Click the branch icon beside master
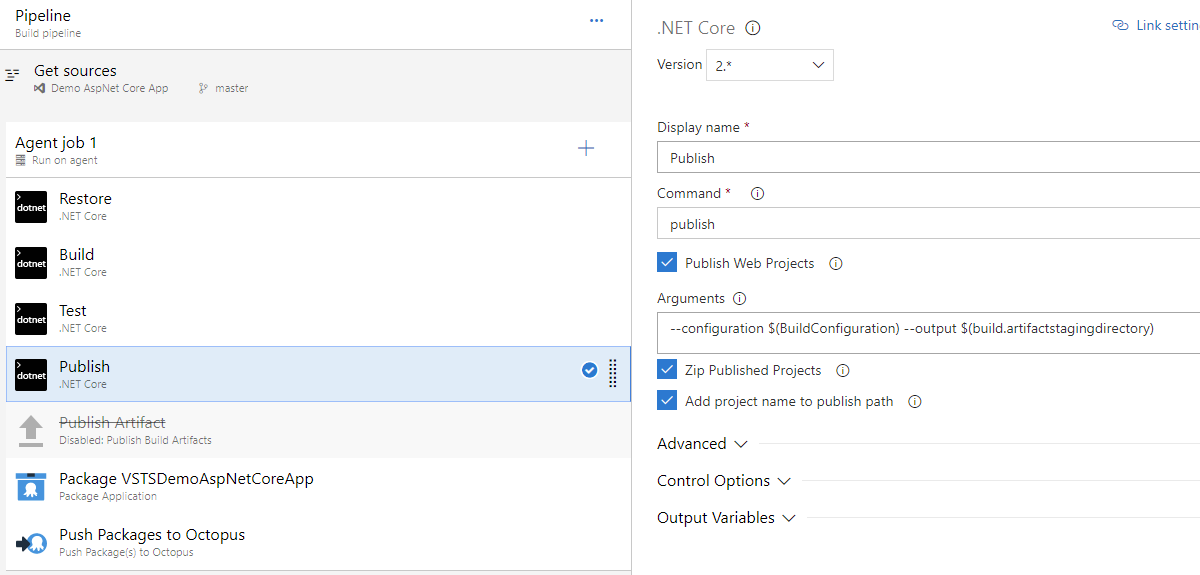Screen dimensions: 1200x575 point(204,88)
